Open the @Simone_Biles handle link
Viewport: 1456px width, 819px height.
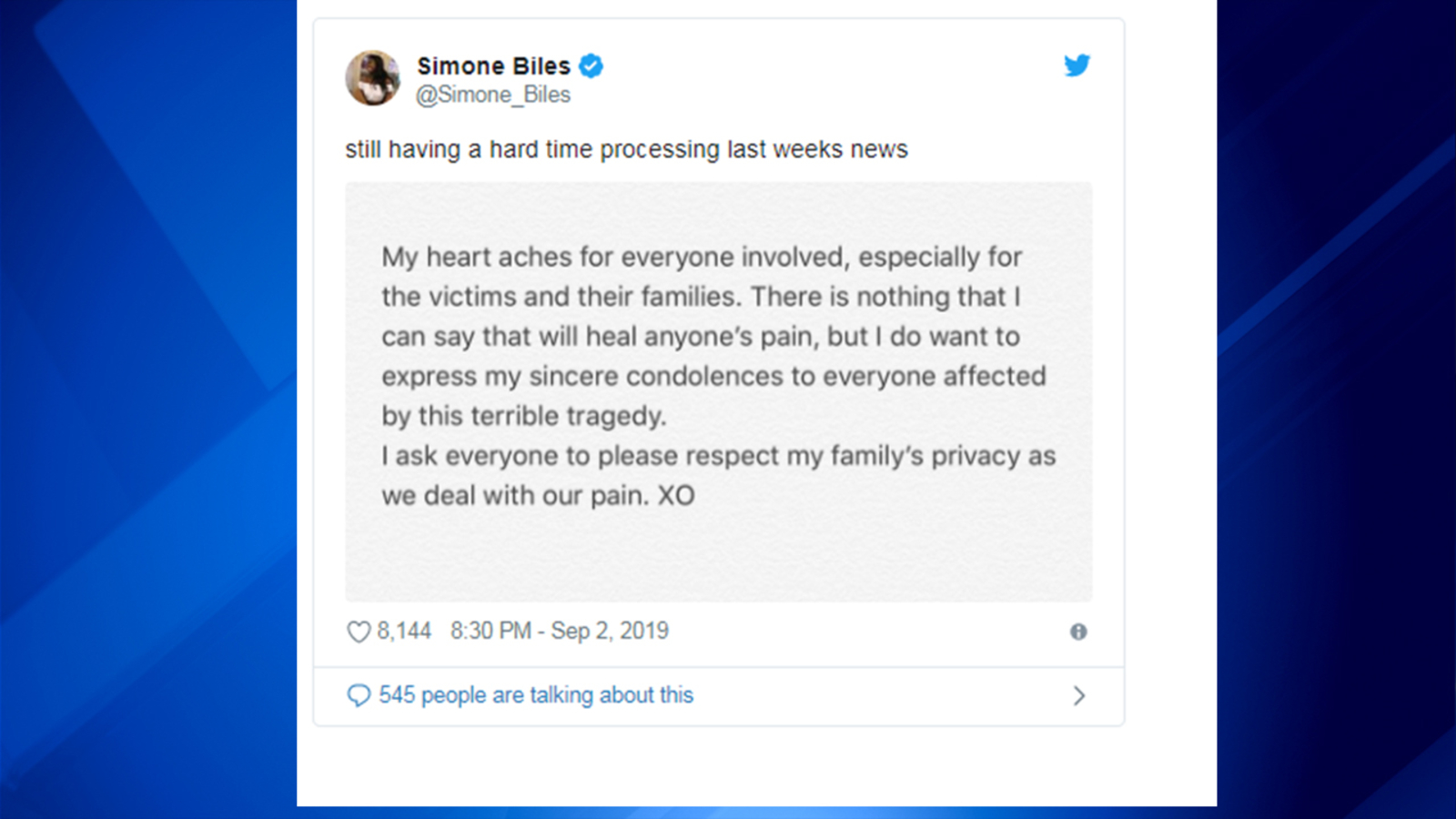coord(493,95)
